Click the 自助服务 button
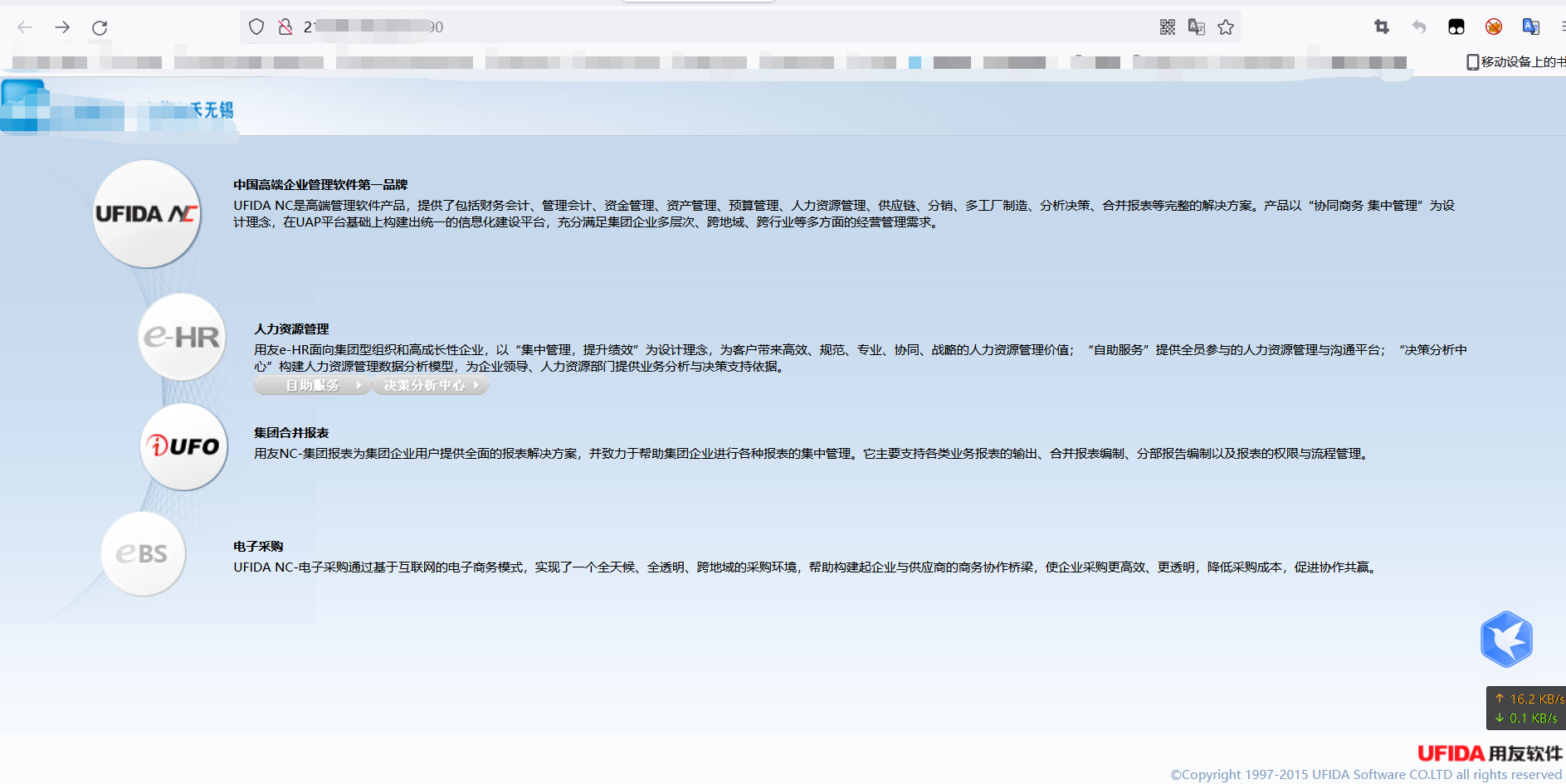 pyautogui.click(x=313, y=385)
